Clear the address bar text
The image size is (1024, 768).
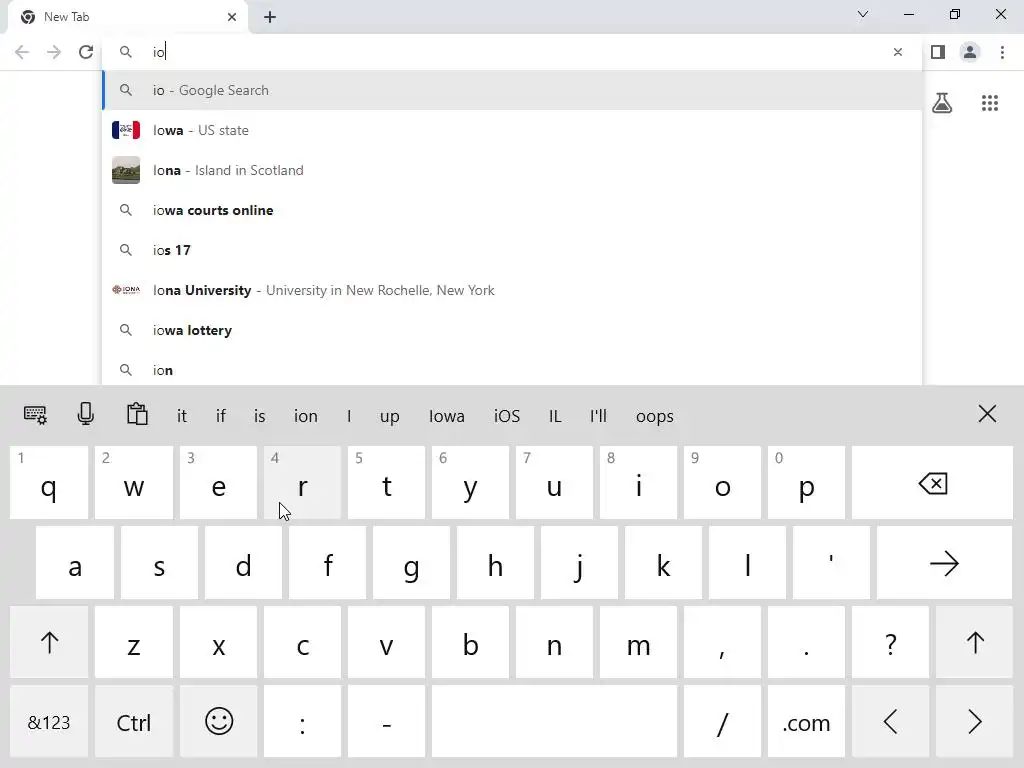[x=898, y=52]
